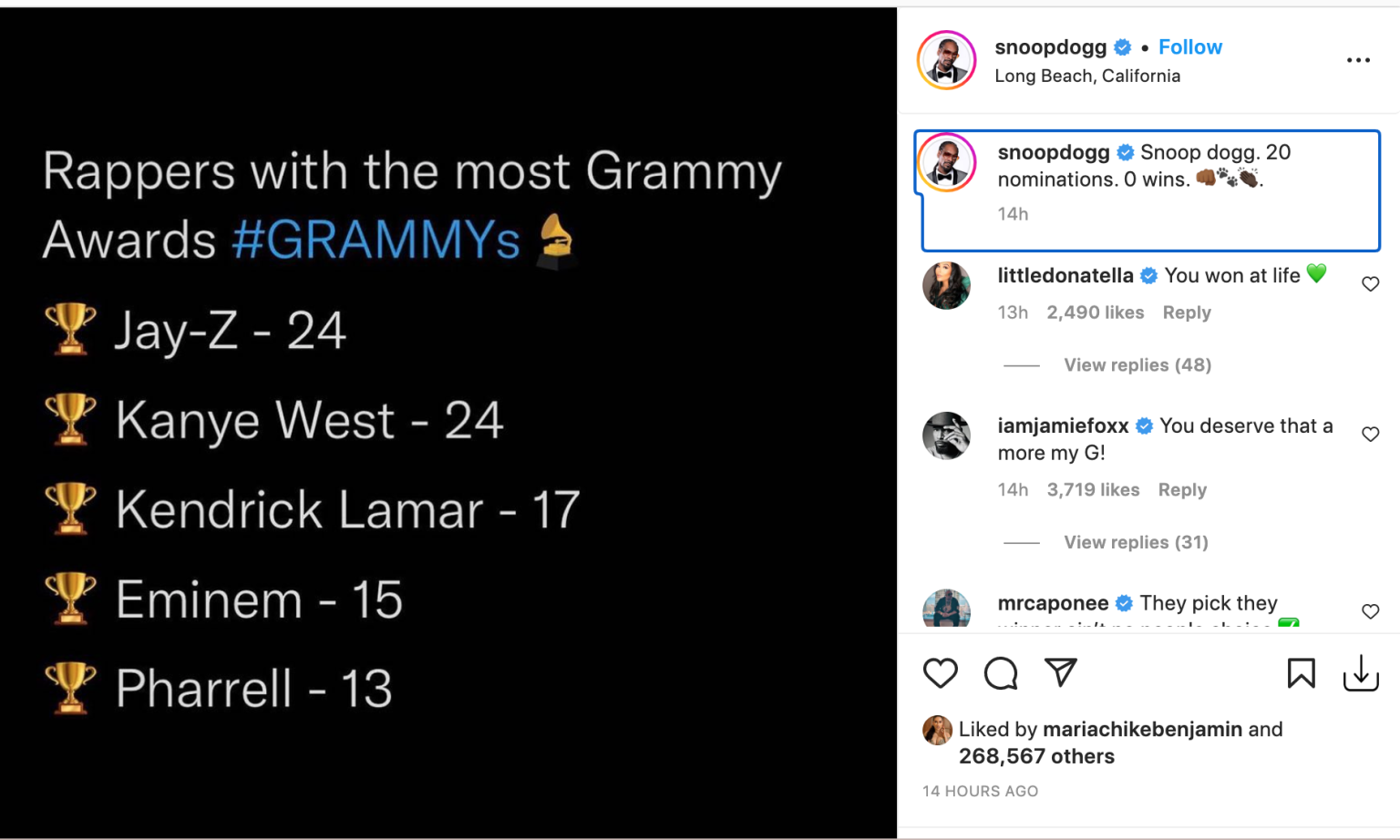The height and width of the screenshot is (840, 1400).
Task: Follow snoopdogg
Action: pos(1189,47)
